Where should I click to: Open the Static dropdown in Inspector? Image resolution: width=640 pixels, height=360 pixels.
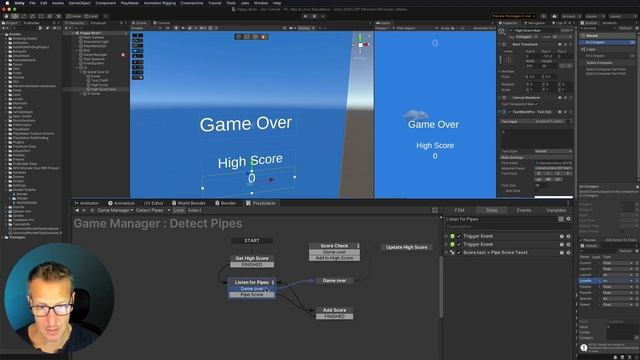click(566, 31)
